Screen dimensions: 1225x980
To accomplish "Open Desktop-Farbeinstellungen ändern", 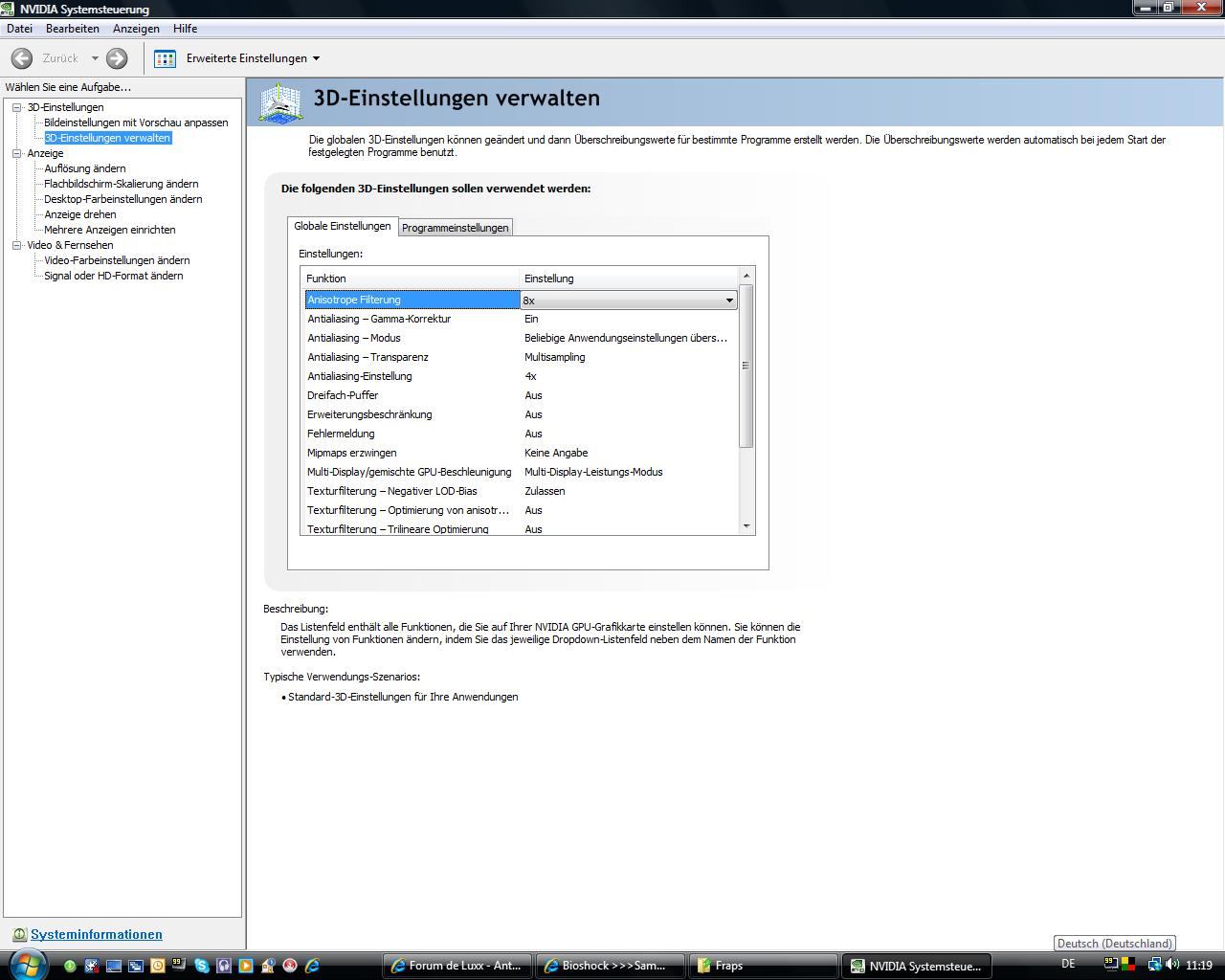I will coord(123,199).
